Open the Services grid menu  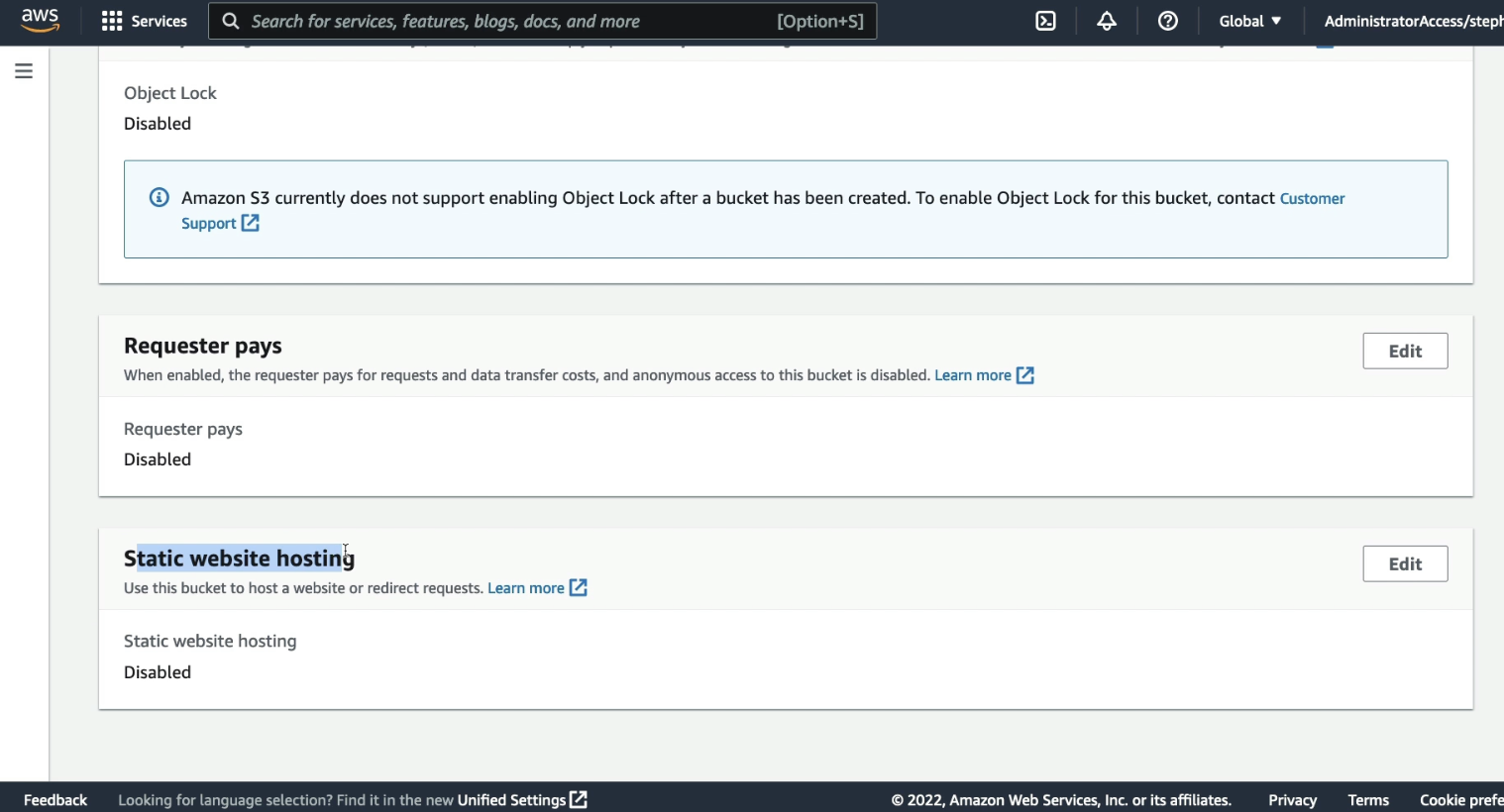(112, 21)
